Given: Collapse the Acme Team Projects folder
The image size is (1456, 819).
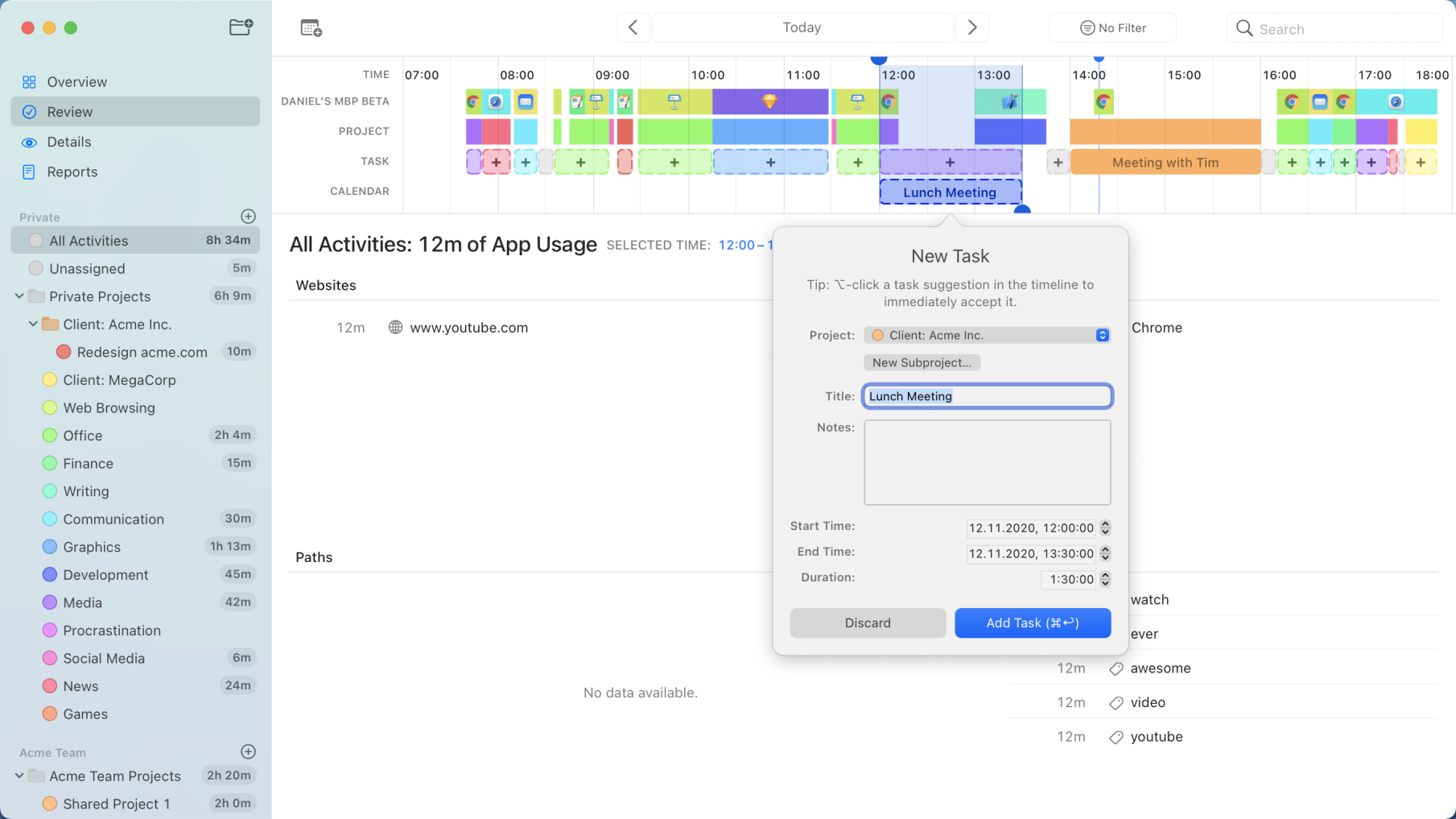Looking at the screenshot, I should (19, 776).
